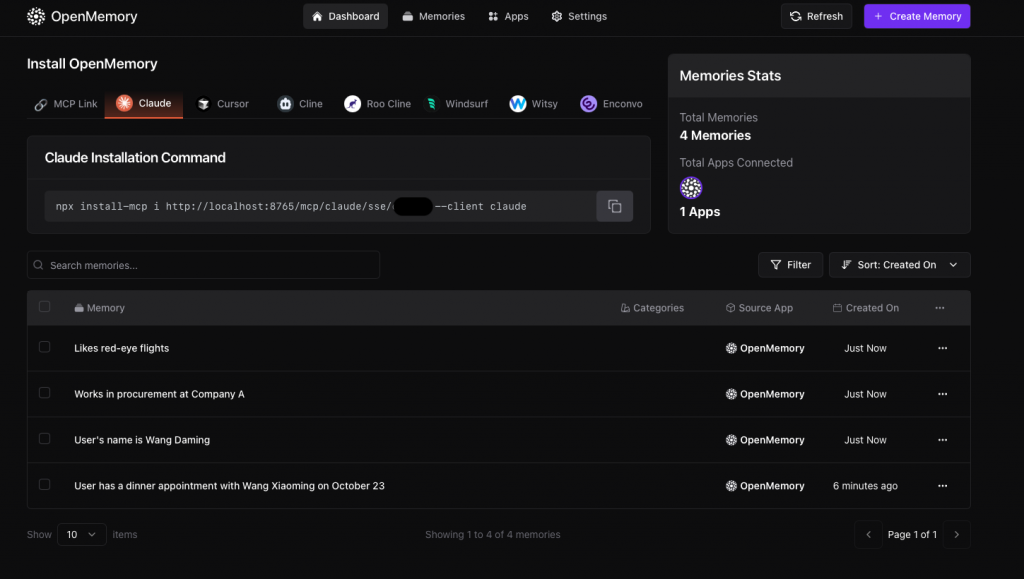
Task: Copy the Claude installation command
Action: (615, 206)
